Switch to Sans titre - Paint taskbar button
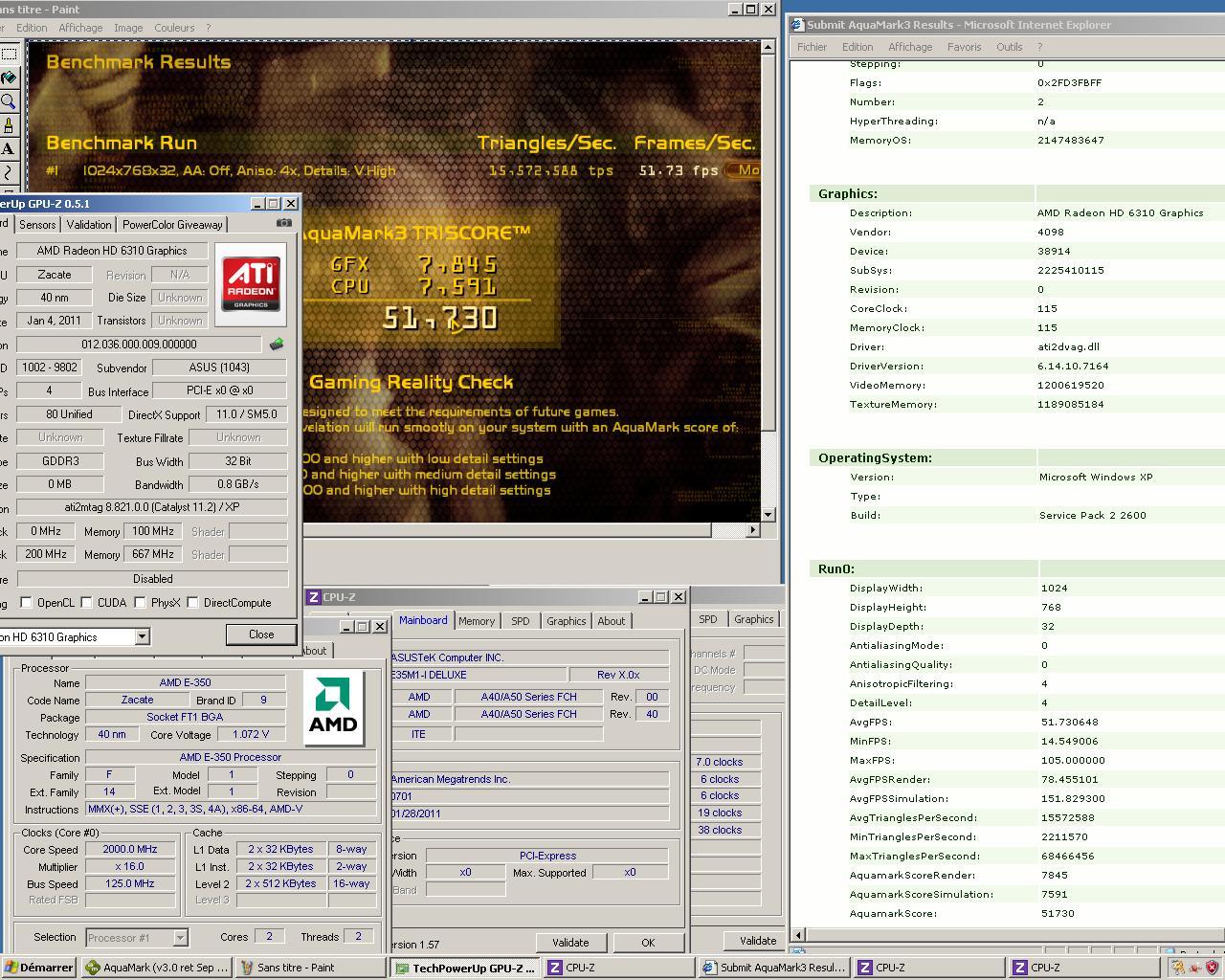 311,968
